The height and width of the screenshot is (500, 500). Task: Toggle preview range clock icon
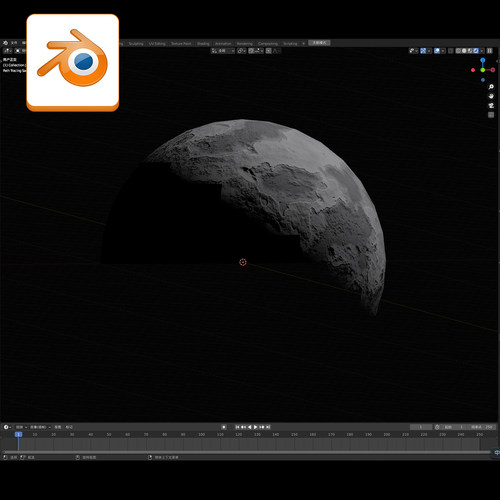[x=437, y=427]
